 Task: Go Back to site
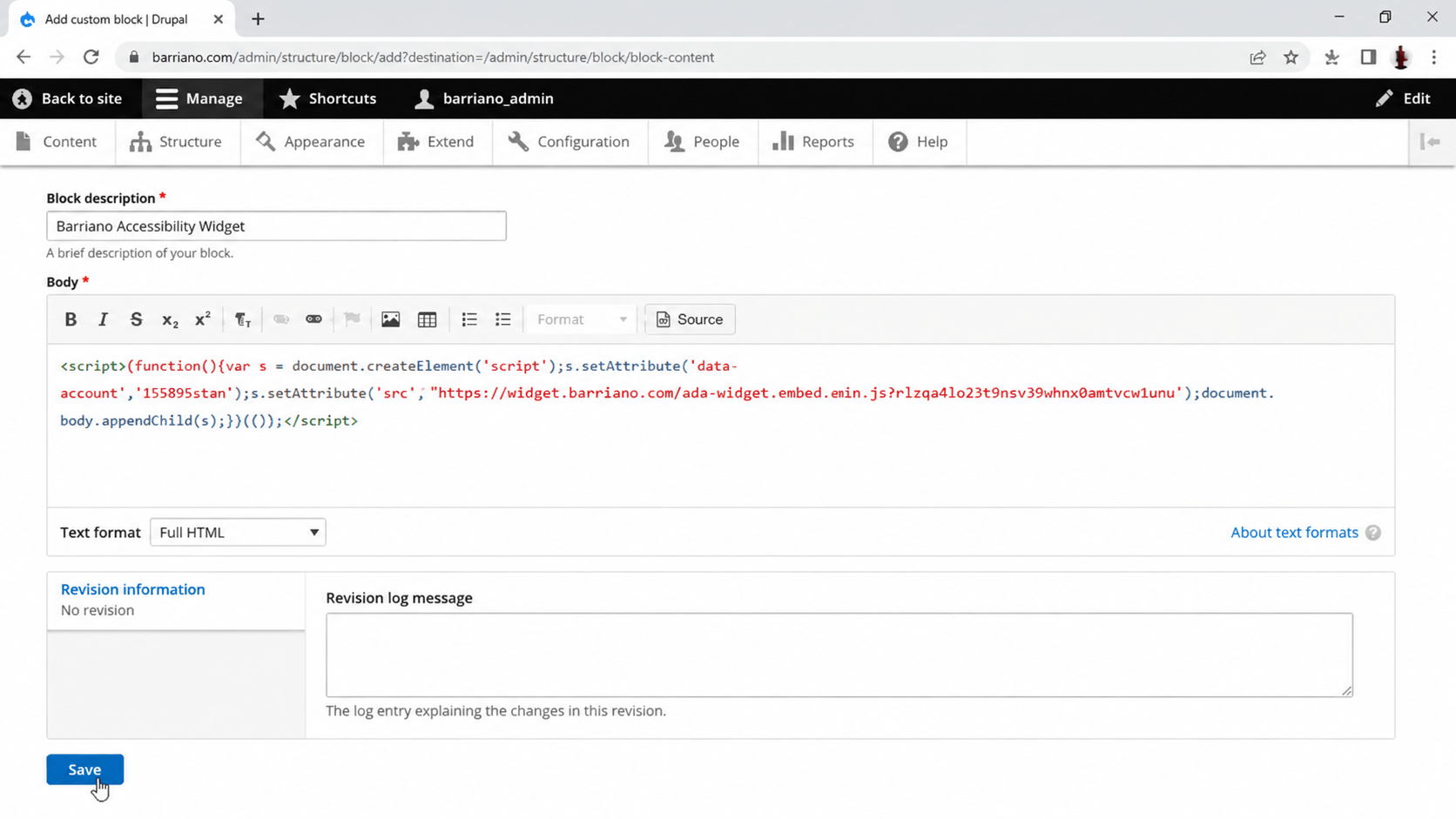click(x=67, y=98)
